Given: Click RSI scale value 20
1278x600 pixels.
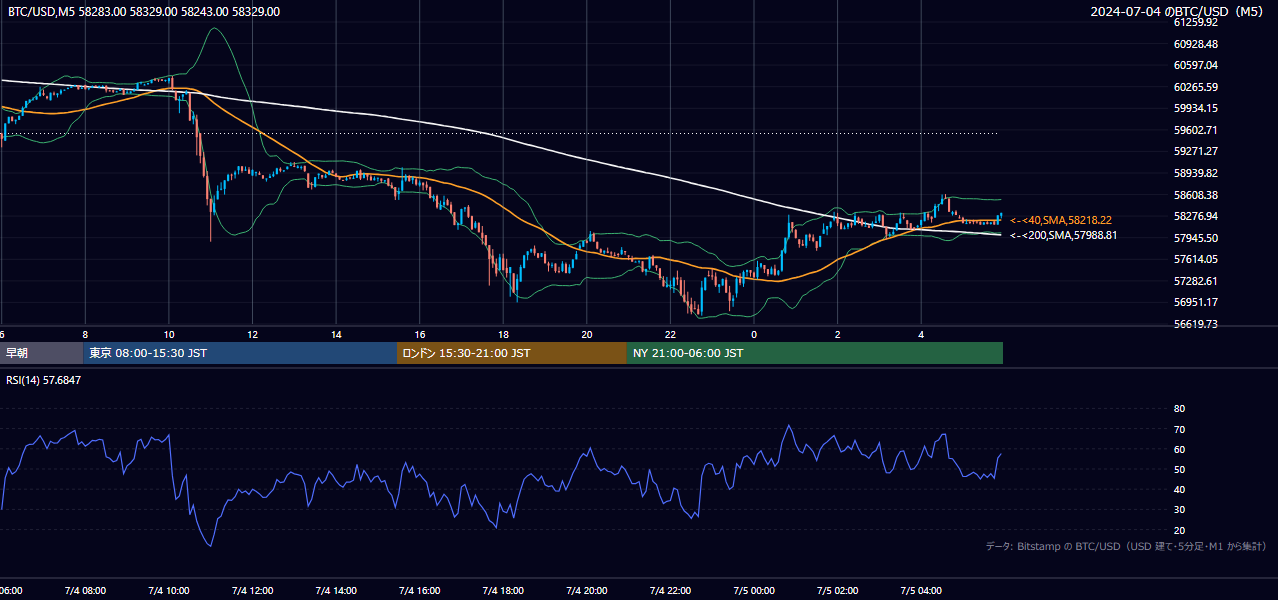Looking at the screenshot, I should (1179, 530).
